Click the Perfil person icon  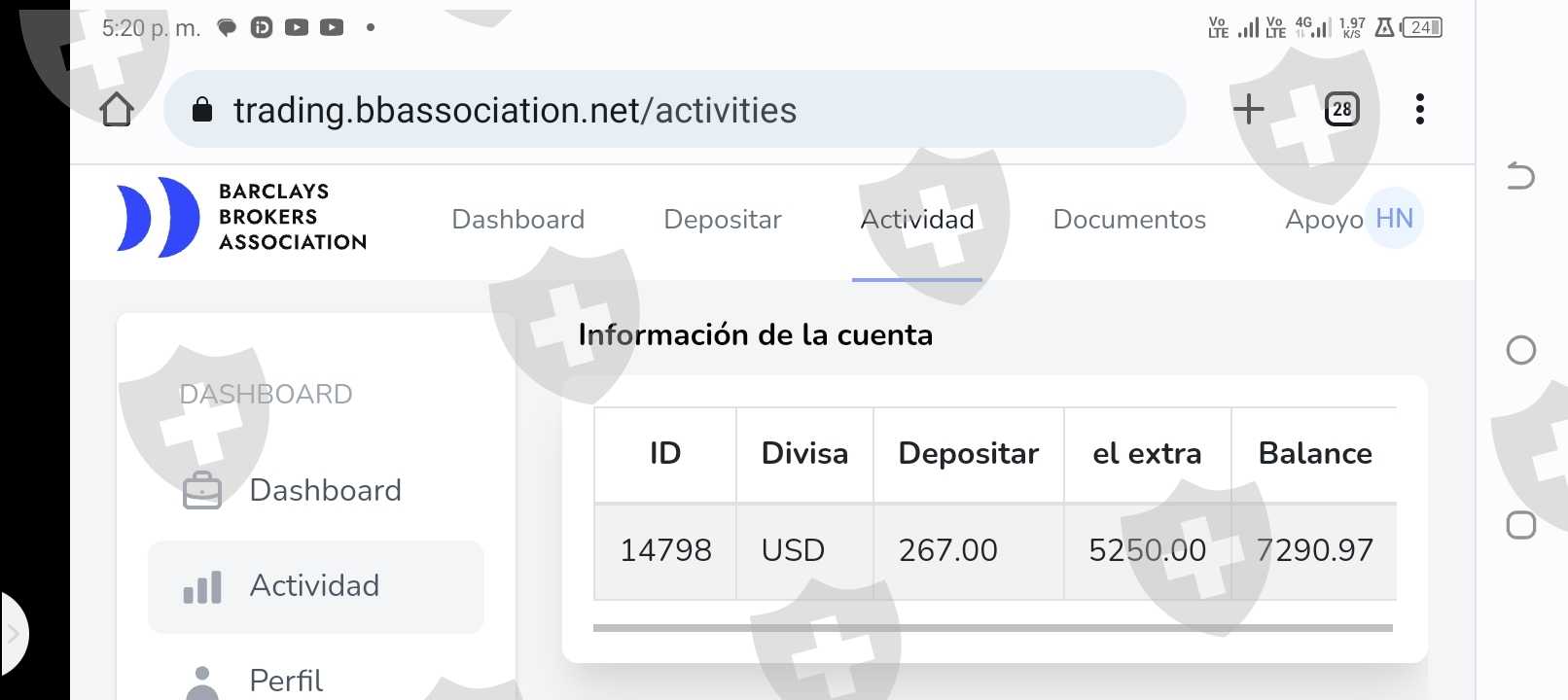[x=202, y=682]
